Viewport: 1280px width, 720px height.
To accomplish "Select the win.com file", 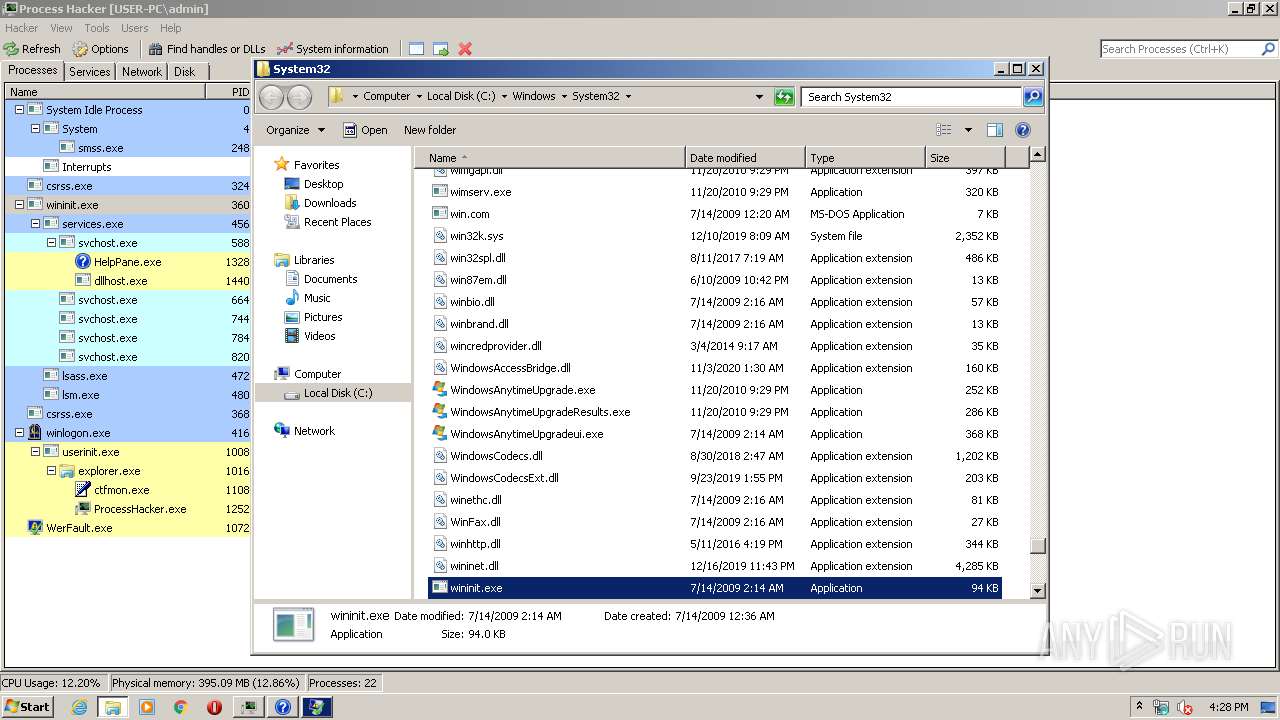I will (715, 214).
